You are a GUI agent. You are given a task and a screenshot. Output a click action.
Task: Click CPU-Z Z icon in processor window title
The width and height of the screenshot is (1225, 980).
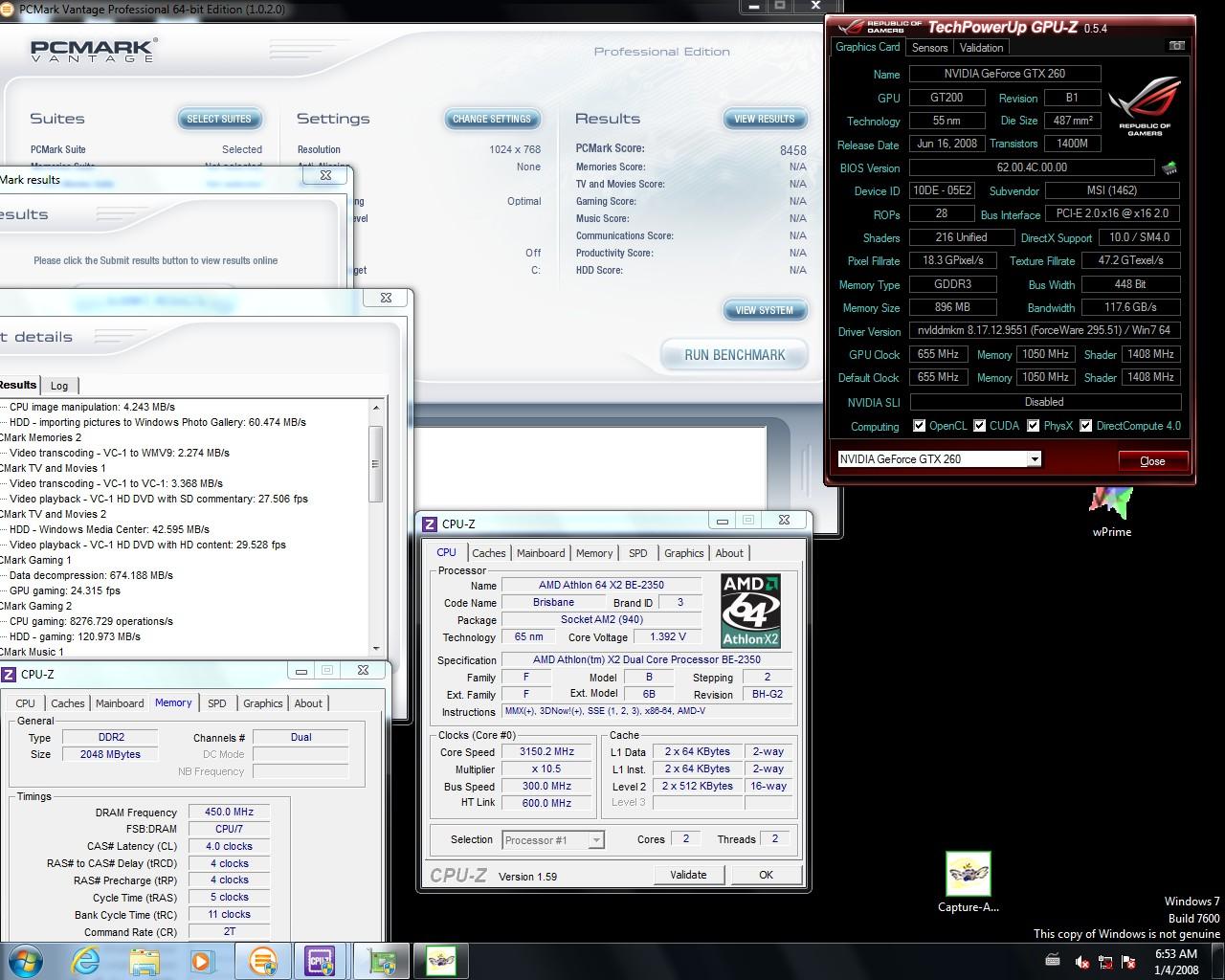pyautogui.click(x=430, y=523)
